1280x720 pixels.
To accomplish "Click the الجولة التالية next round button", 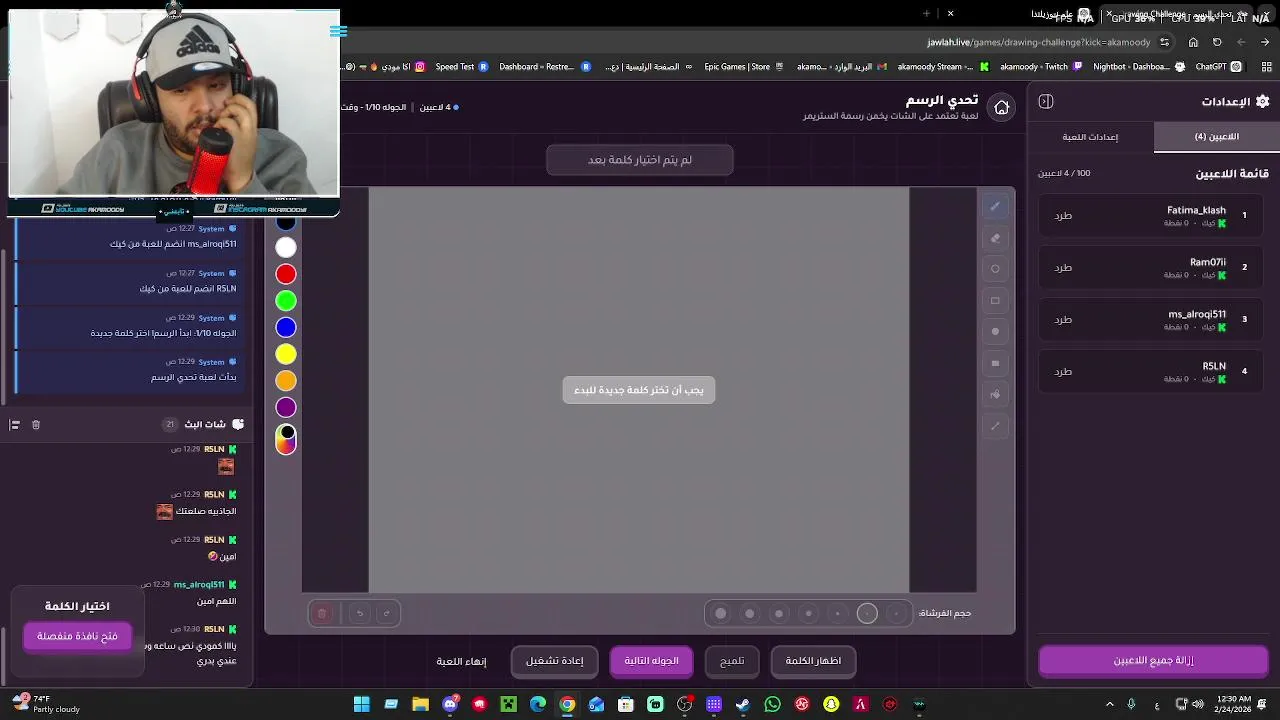I will tap(651, 661).
